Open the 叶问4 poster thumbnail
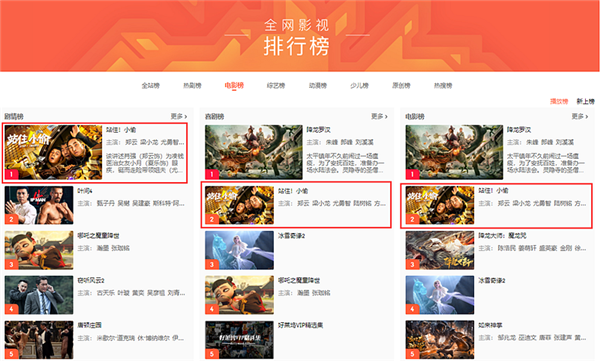 coord(39,205)
